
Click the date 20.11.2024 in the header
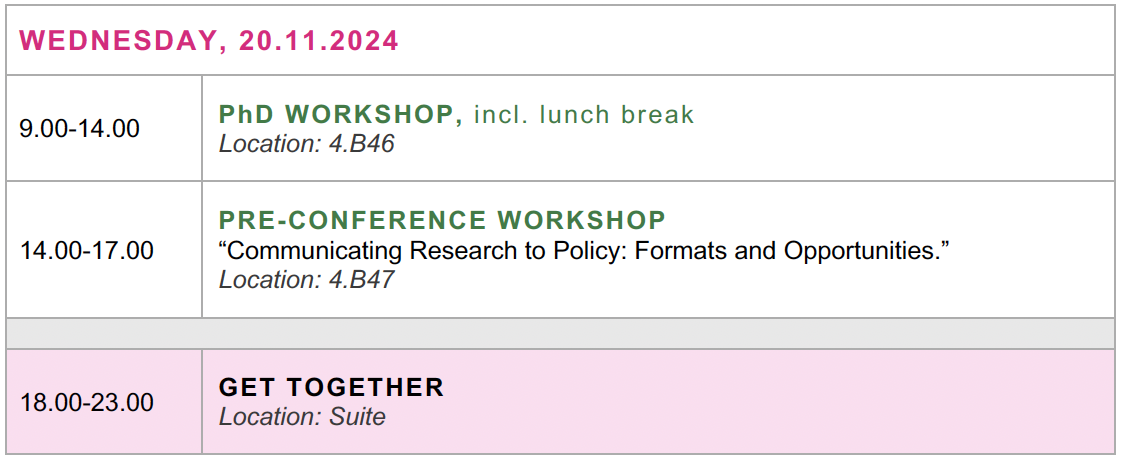[318, 41]
